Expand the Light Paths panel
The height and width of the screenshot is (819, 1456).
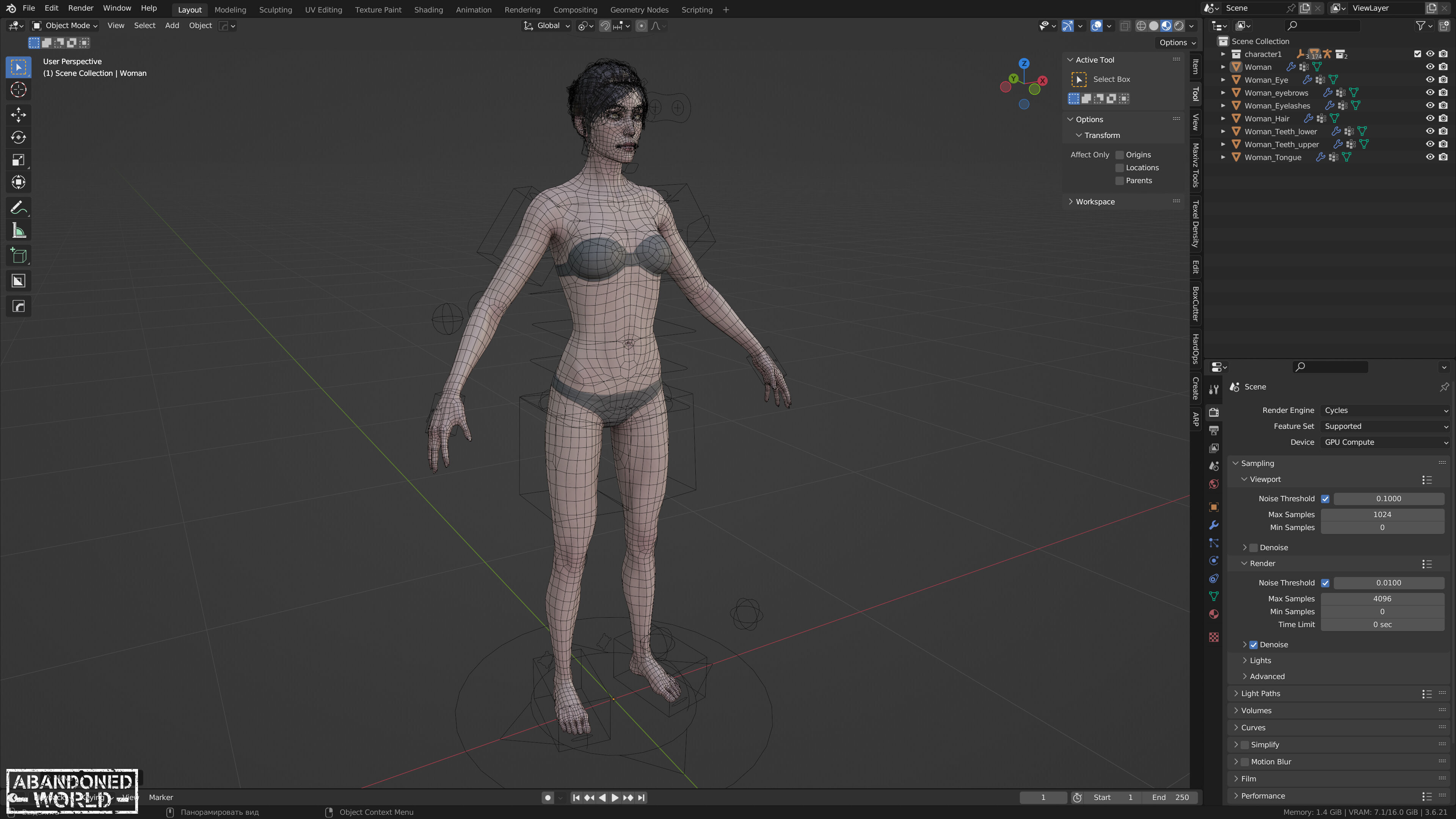click(x=1260, y=693)
